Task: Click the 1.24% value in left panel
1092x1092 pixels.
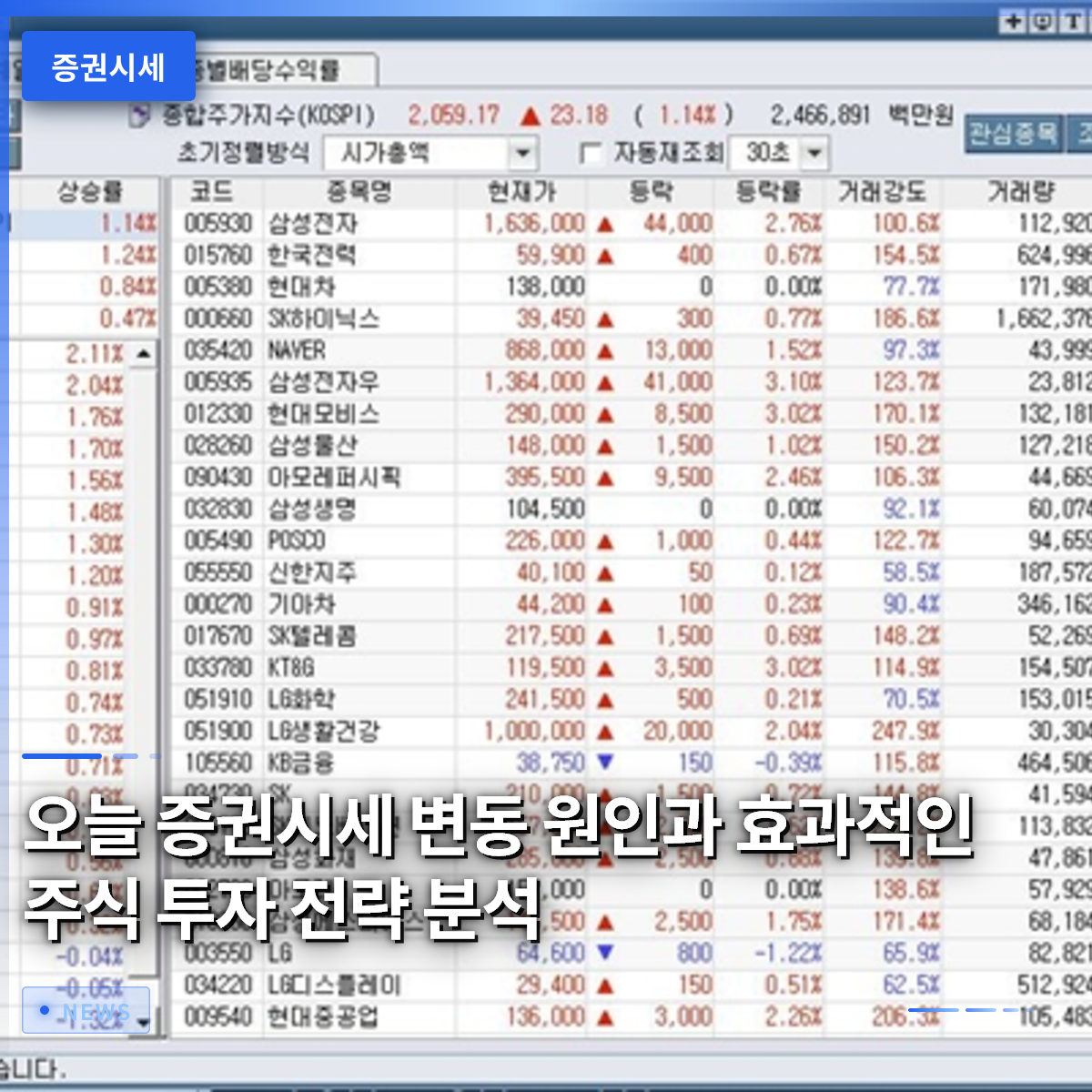Action: [128, 256]
